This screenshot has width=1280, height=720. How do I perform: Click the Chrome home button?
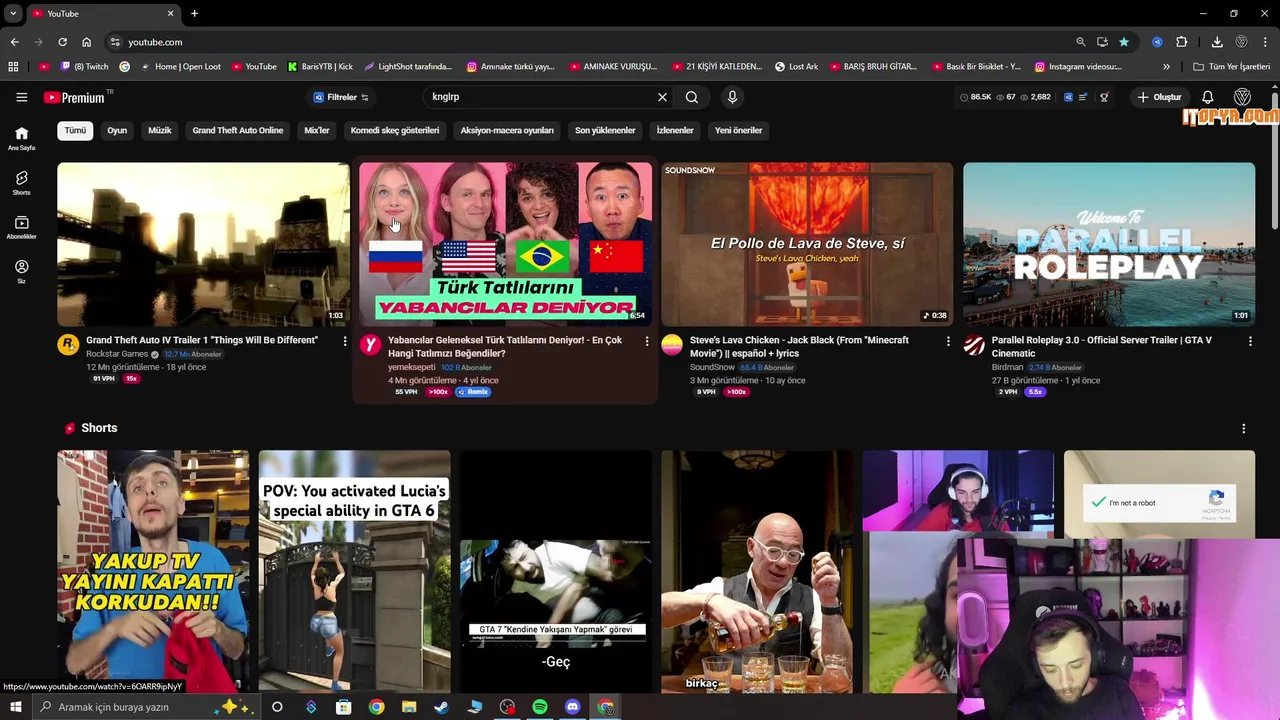pos(86,42)
